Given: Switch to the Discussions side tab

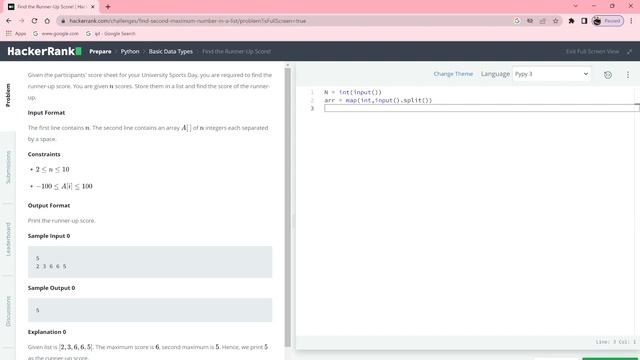Looking at the screenshot, I should coord(8,311).
